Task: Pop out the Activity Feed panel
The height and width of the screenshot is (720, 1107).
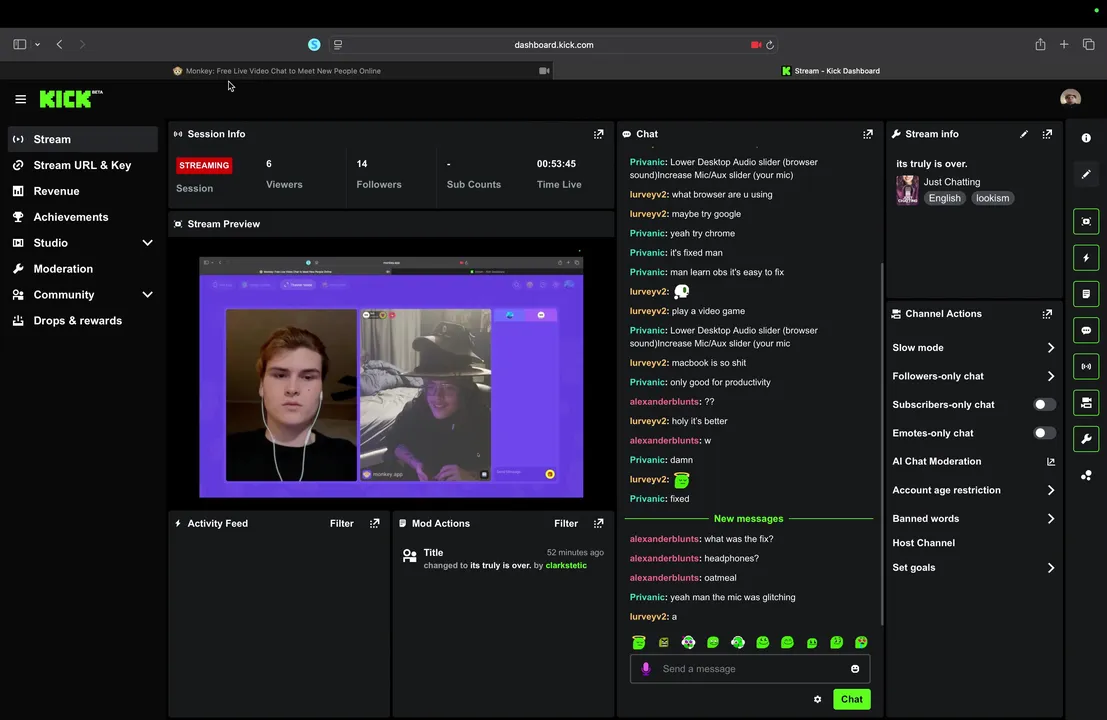Action: click(375, 524)
